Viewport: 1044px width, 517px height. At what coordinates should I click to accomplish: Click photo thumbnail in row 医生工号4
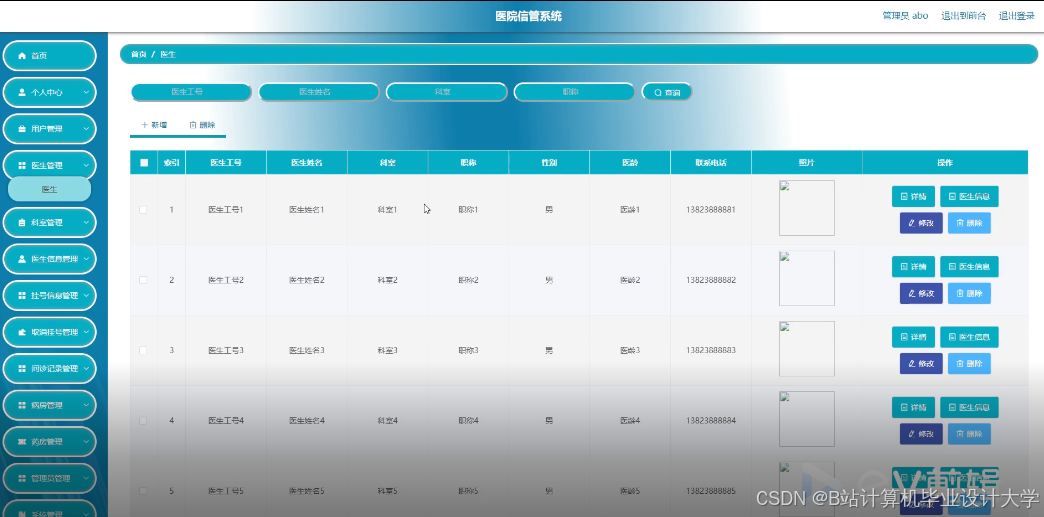[x=806, y=418]
